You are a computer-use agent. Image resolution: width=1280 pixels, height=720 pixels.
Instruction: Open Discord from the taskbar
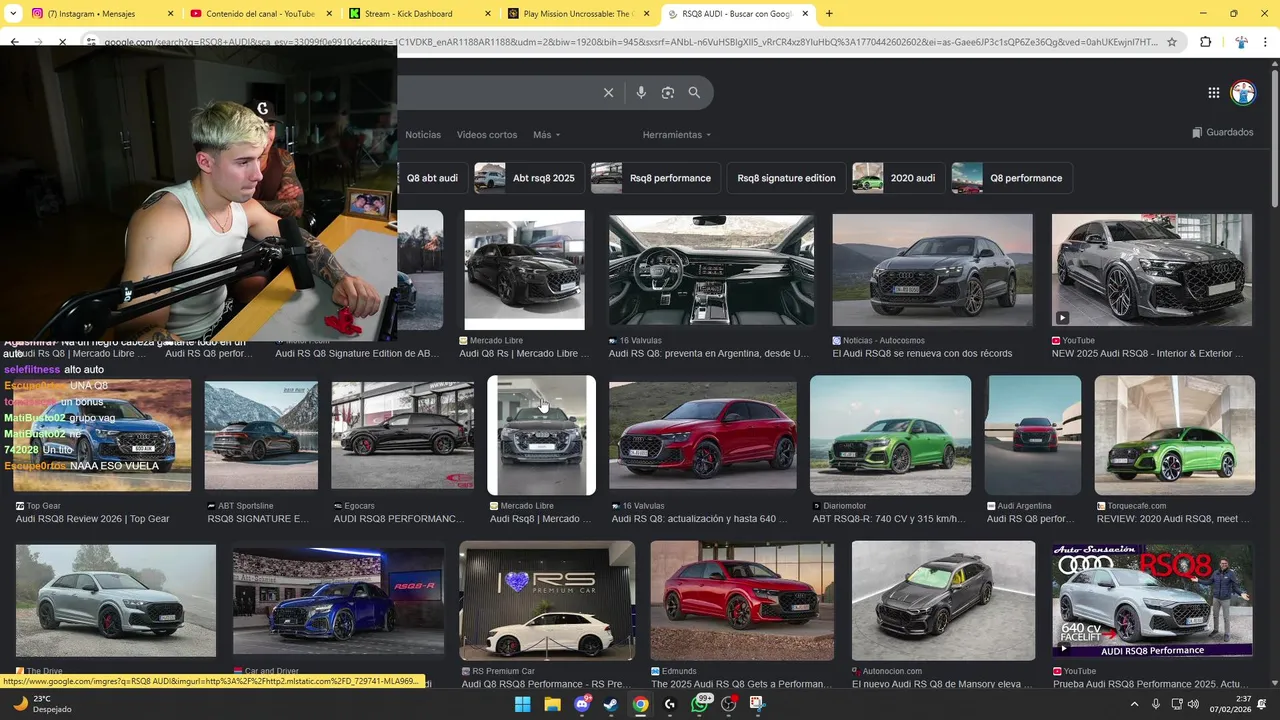583,704
